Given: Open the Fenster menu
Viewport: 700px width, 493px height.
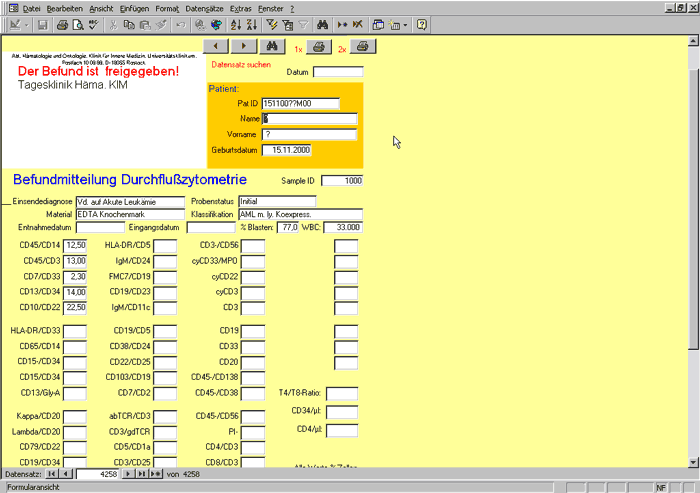Looking at the screenshot, I should click(271, 8).
